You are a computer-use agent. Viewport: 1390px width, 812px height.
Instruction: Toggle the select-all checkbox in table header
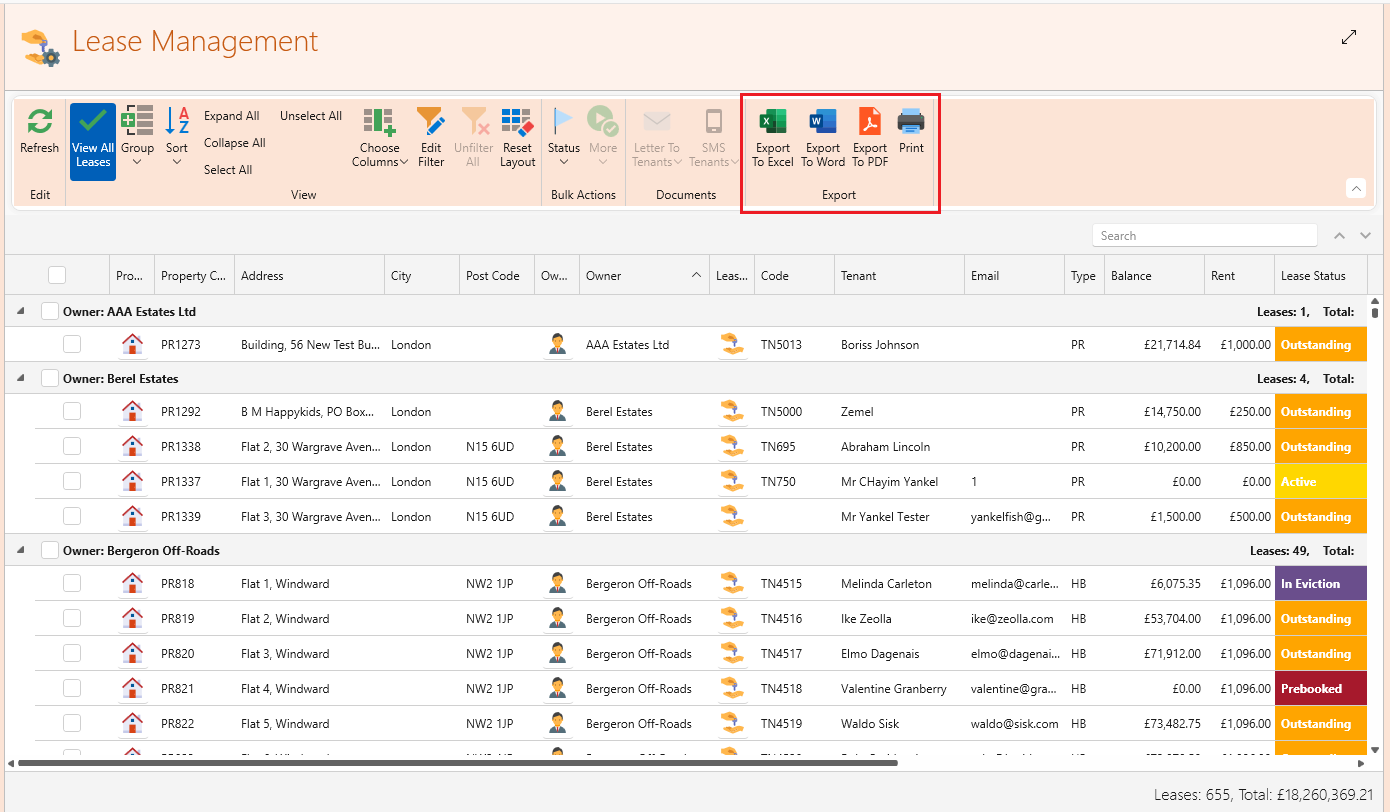tap(57, 275)
